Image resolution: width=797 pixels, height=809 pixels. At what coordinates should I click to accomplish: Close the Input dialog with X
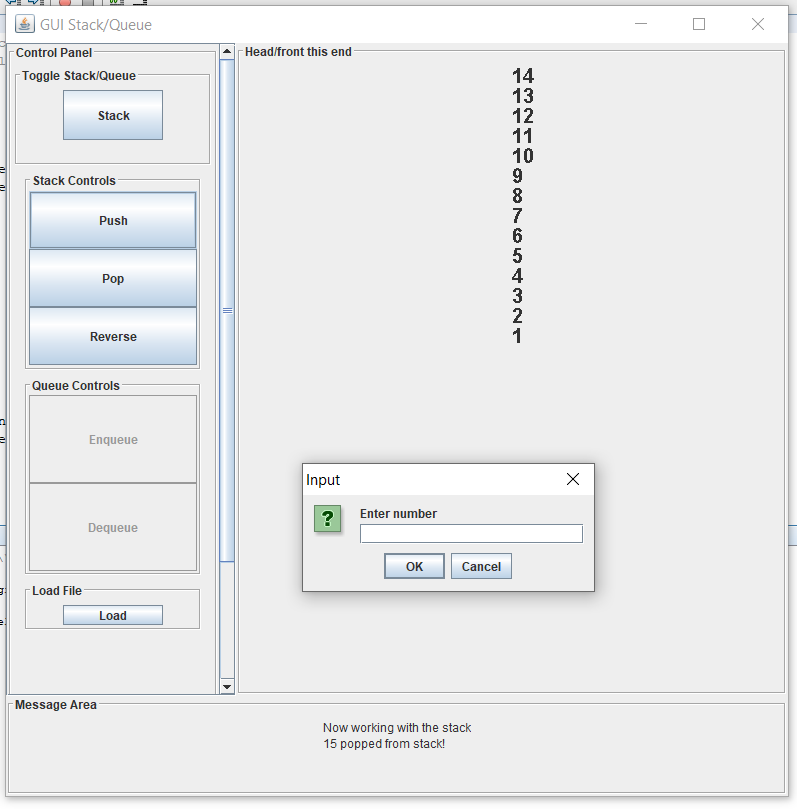click(573, 479)
